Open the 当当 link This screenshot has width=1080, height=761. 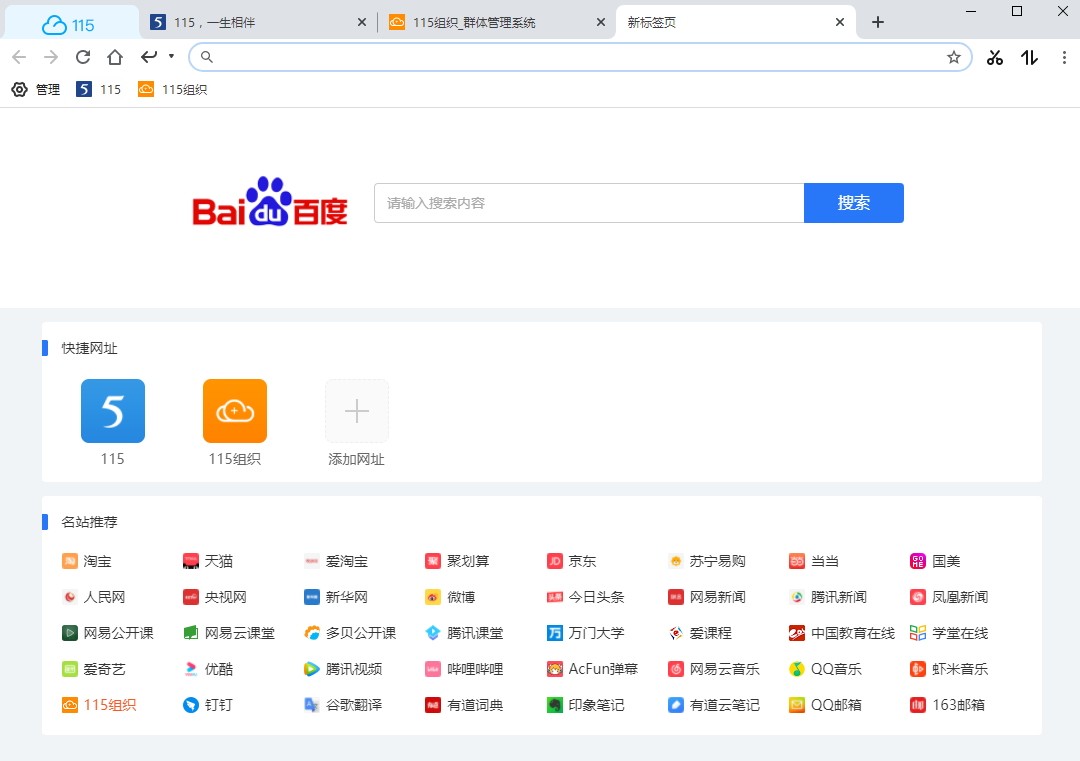(814, 561)
